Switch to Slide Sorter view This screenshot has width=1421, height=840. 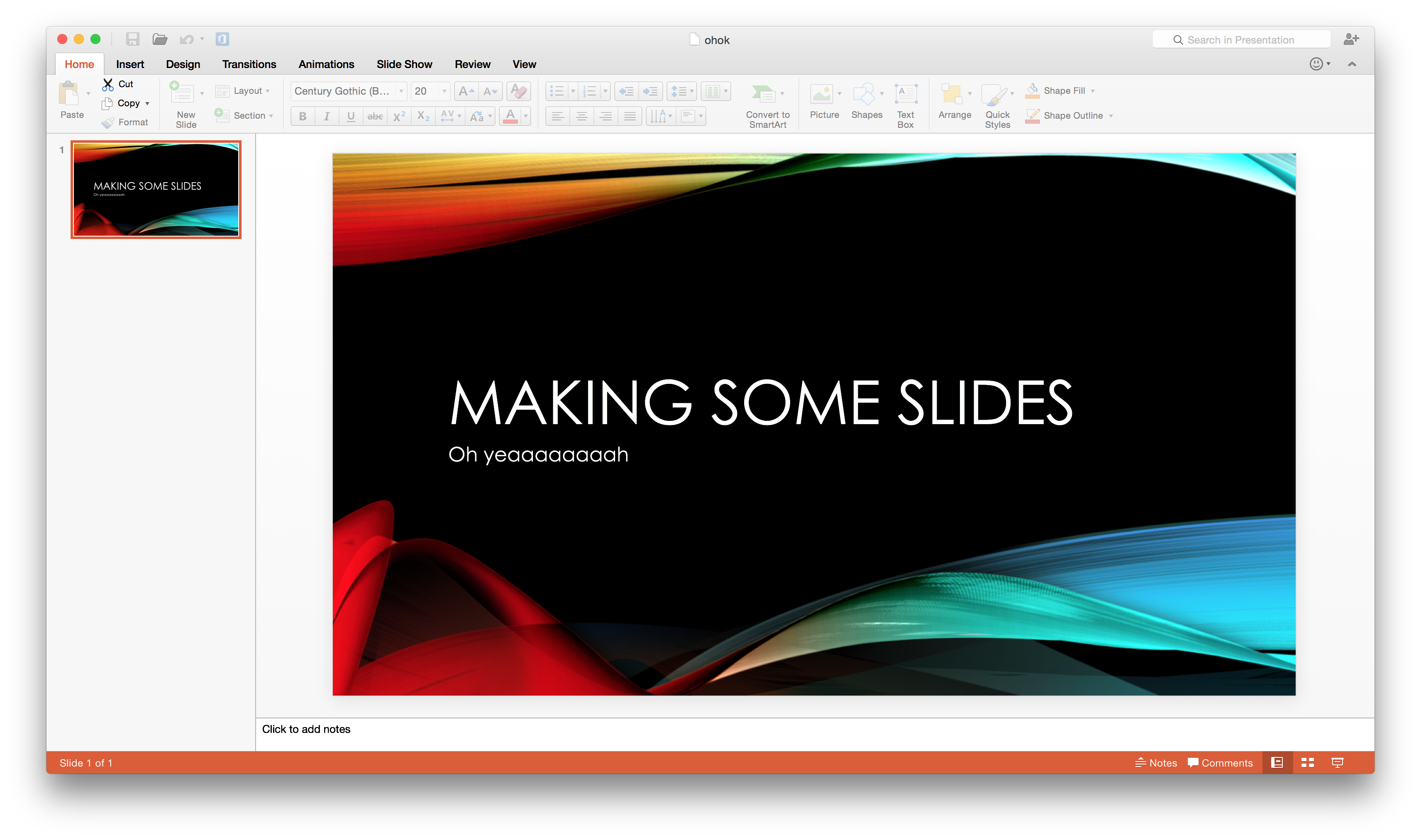(1307, 763)
